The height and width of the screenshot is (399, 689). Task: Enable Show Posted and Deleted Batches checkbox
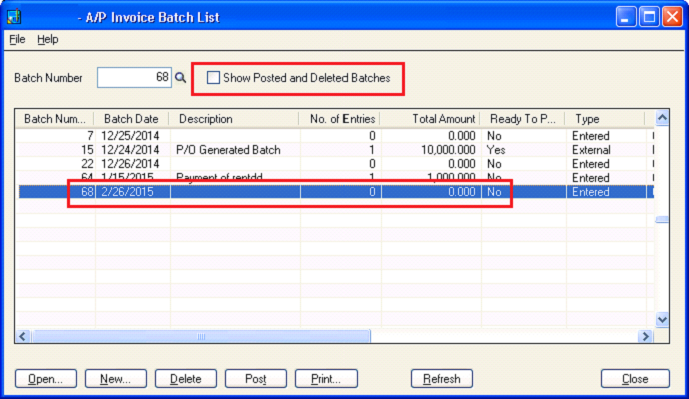click(213, 78)
